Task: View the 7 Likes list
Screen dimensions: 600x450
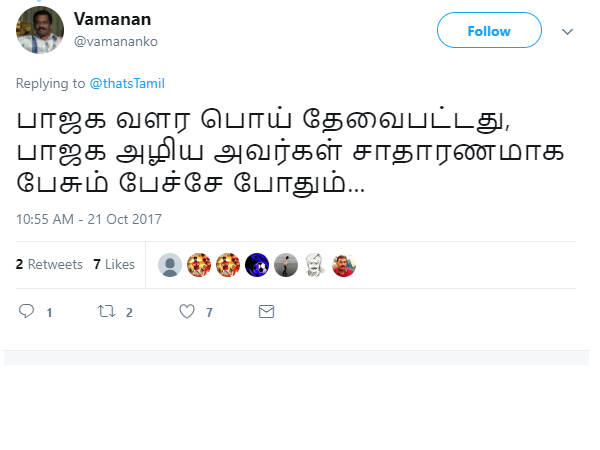Action: click(x=114, y=264)
